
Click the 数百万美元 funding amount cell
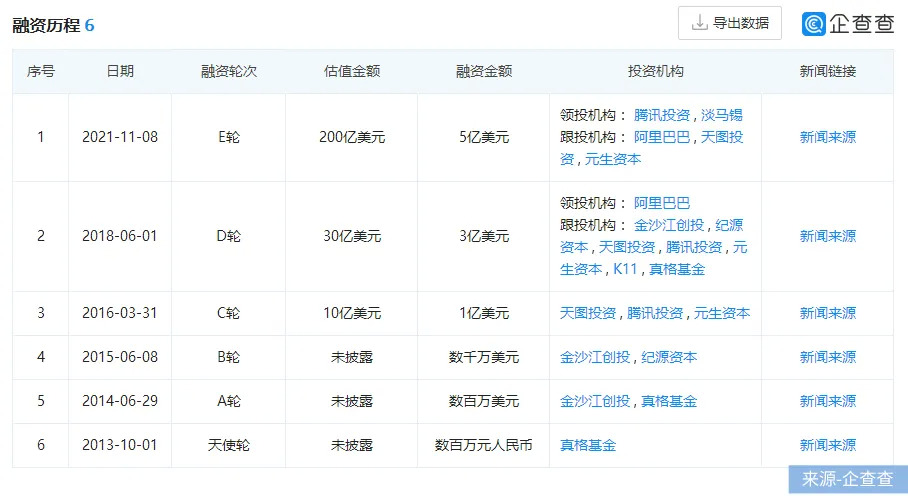coord(484,401)
